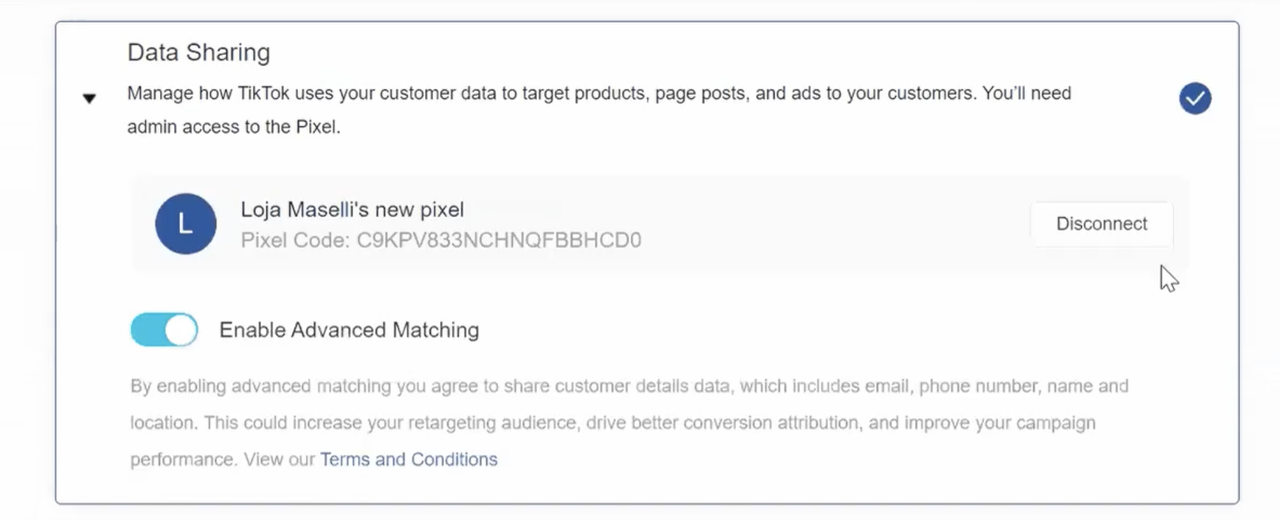Click the white tick inside the blue circle
This screenshot has height=520, width=1280.
click(x=1195, y=98)
